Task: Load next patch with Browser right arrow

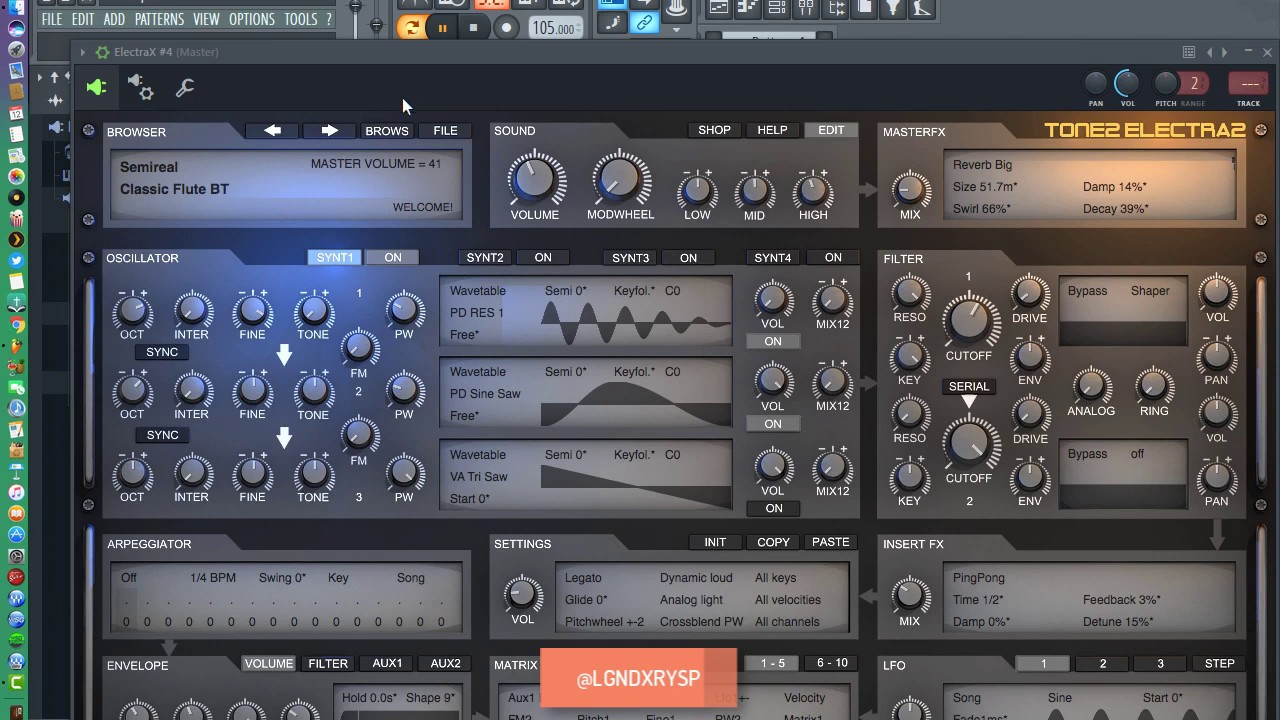Action: click(x=329, y=131)
